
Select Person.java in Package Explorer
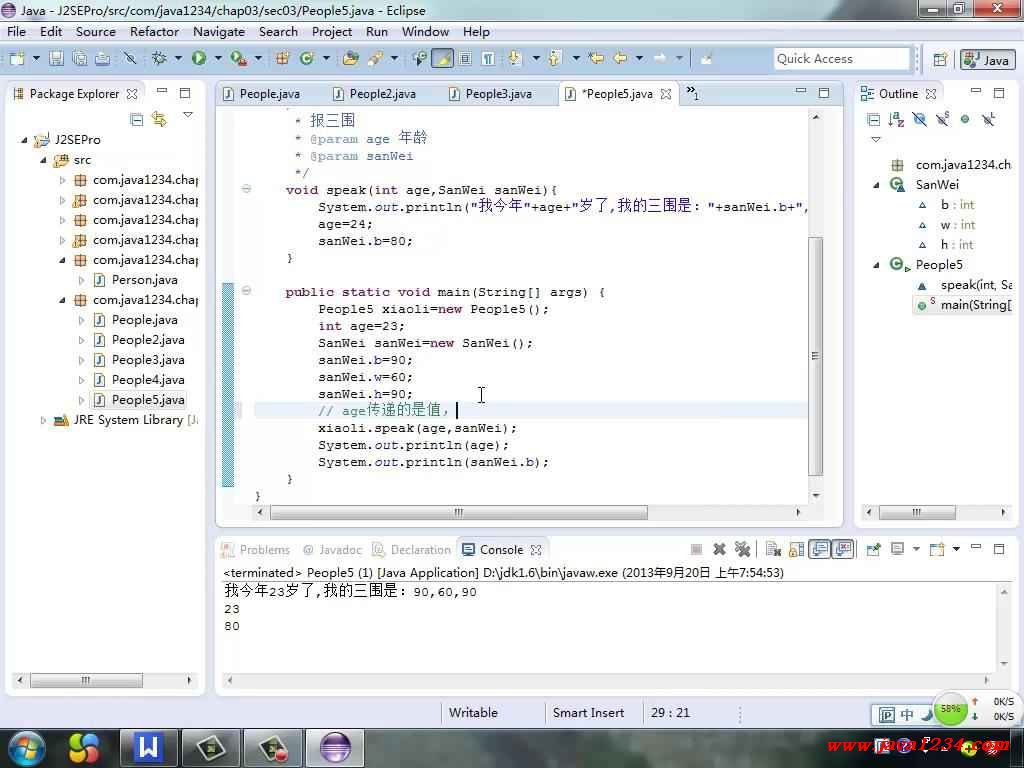(144, 280)
